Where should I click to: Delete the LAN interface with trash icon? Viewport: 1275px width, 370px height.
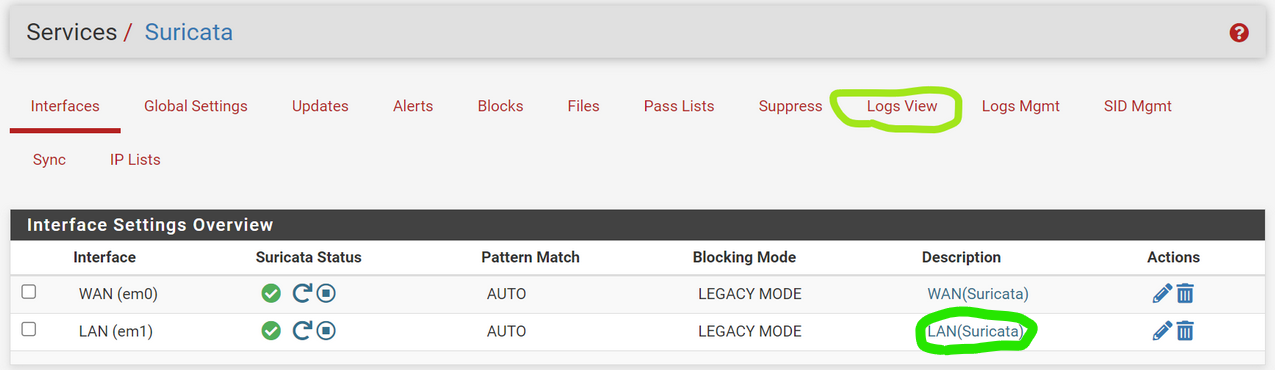point(1185,330)
